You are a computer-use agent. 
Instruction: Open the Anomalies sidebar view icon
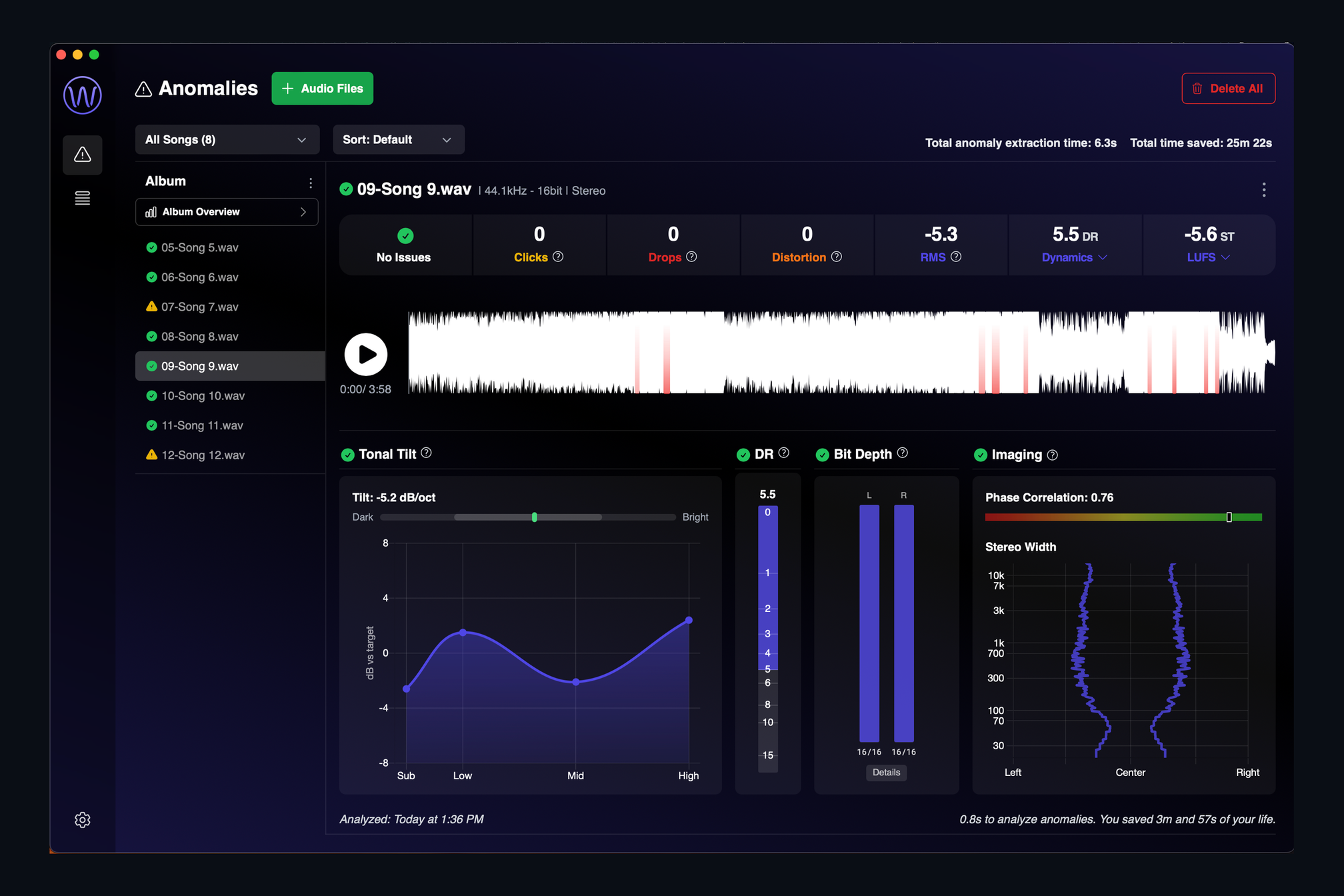(82, 155)
